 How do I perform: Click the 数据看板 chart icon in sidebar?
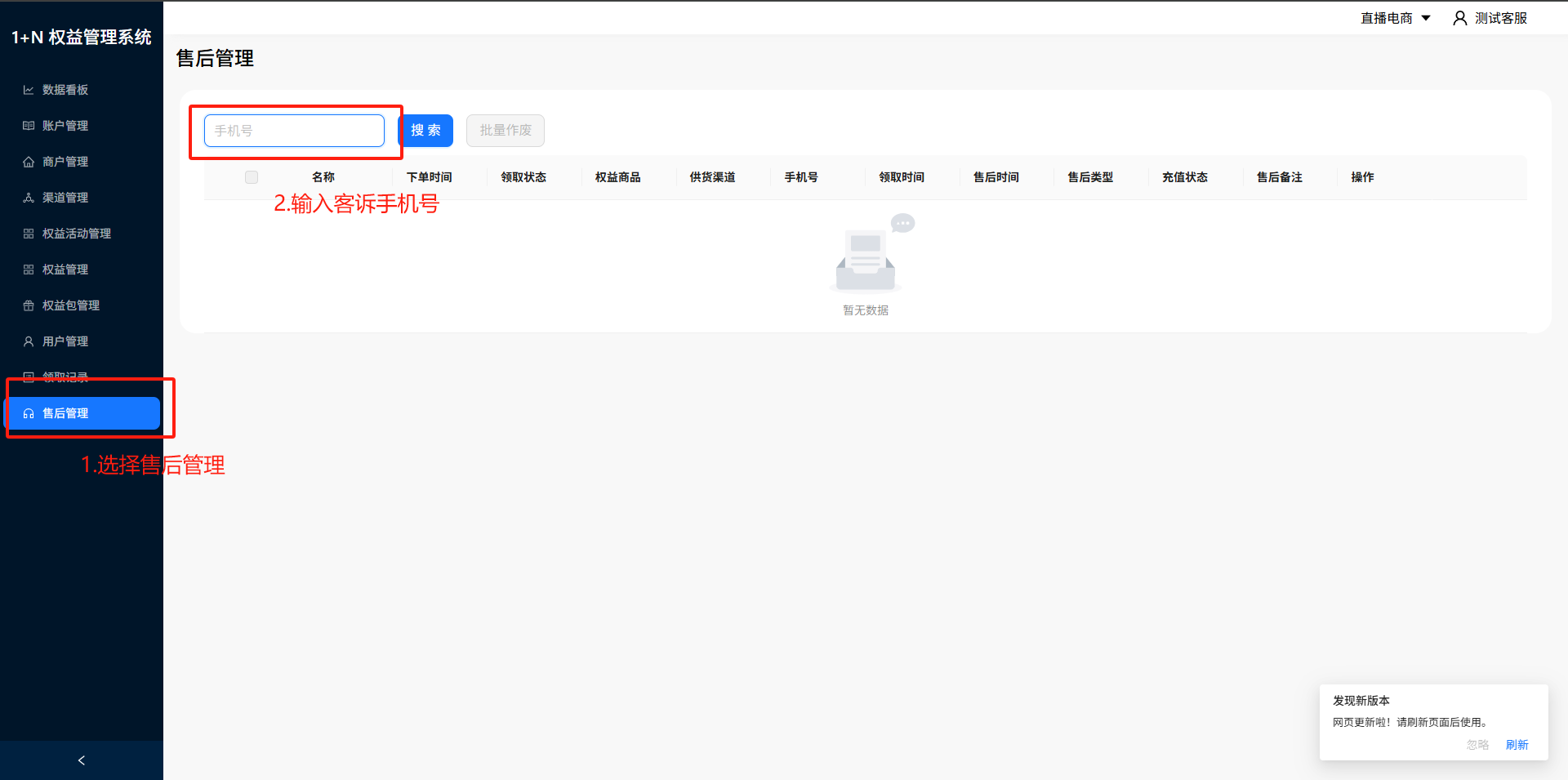(x=29, y=90)
